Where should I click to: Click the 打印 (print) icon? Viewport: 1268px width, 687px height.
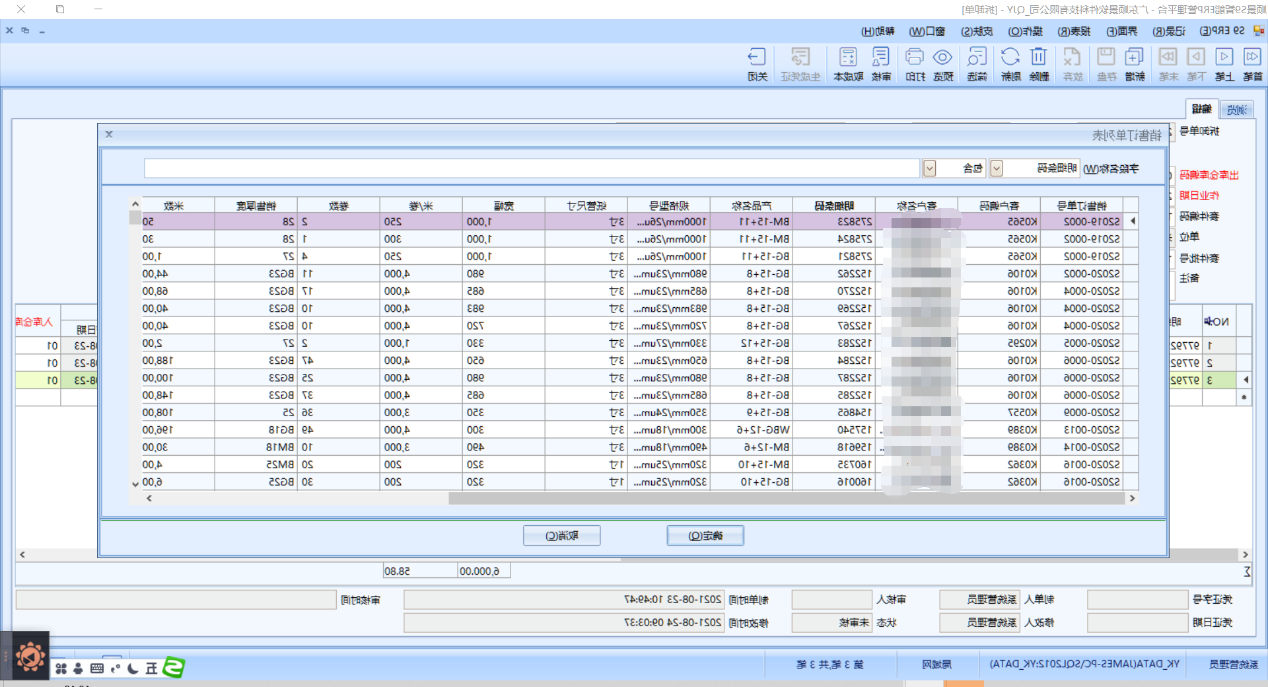[914, 63]
